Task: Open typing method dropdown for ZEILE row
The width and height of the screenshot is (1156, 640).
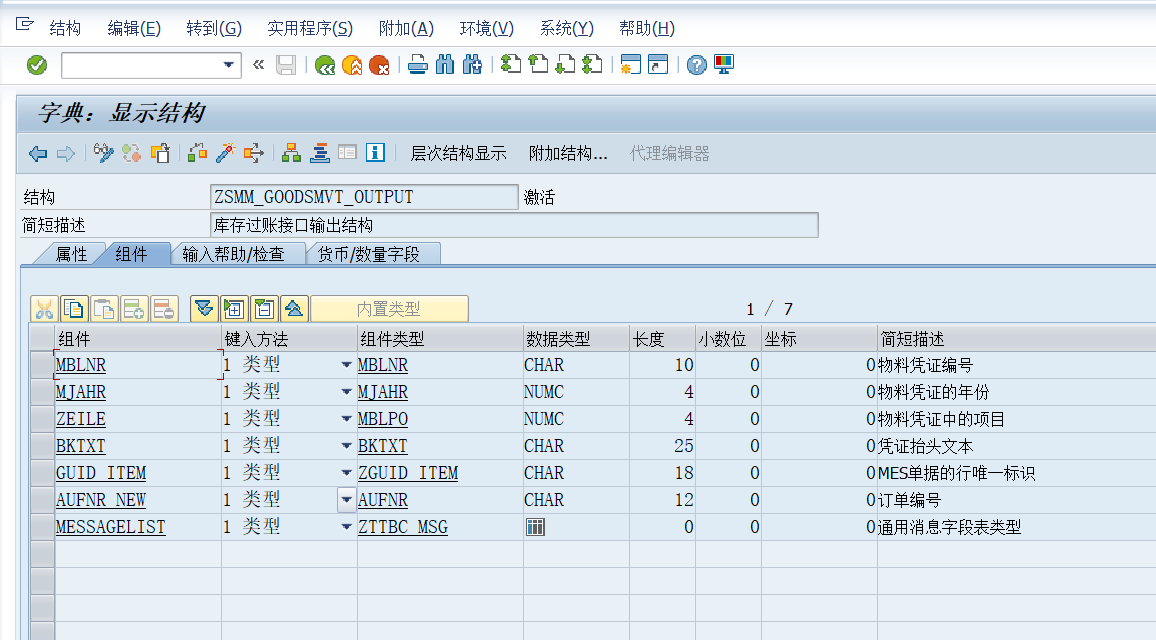Action: tap(347, 419)
